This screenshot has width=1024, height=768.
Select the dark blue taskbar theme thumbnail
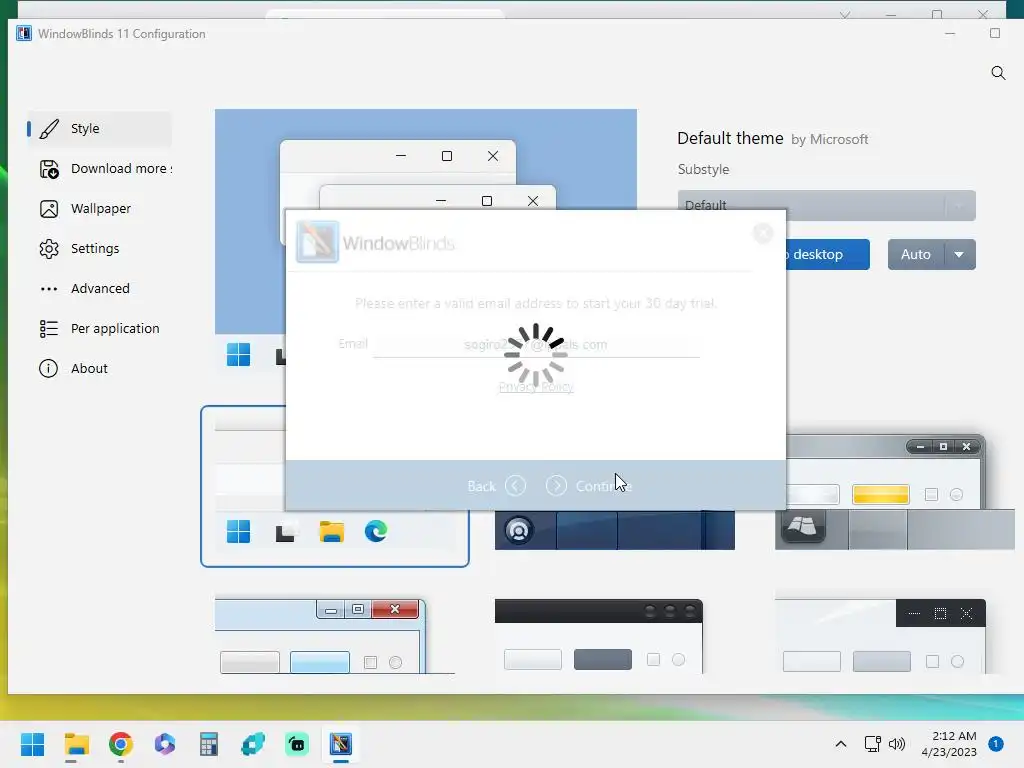pyautogui.click(x=615, y=530)
